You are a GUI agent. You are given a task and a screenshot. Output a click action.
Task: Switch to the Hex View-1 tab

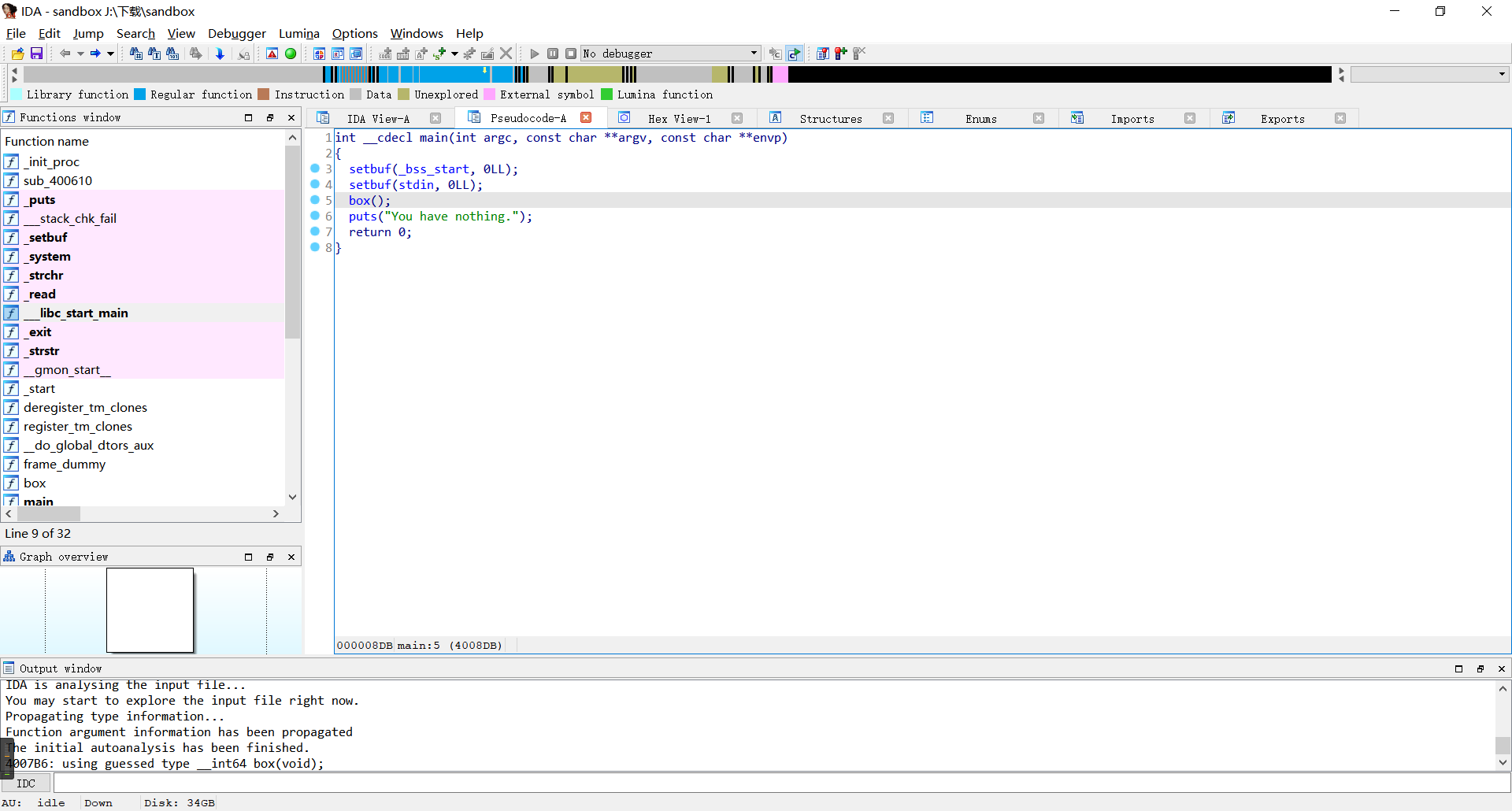coord(679,118)
